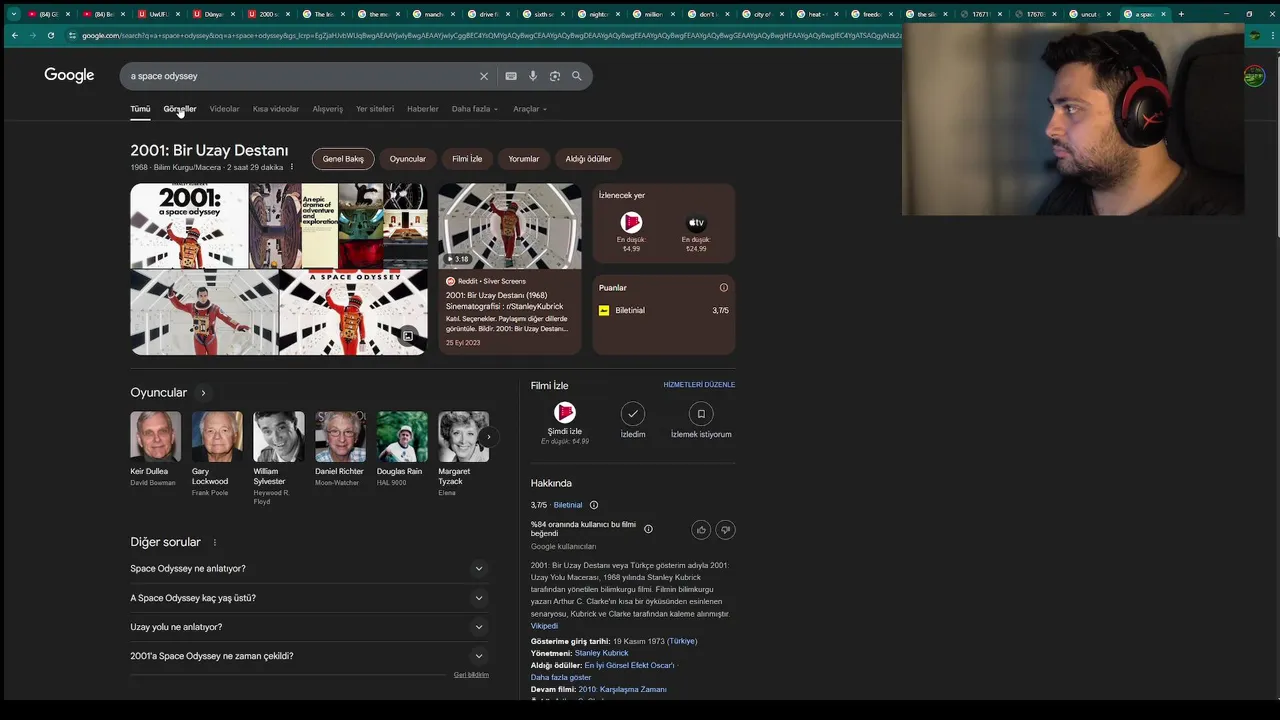
Task: Open Daniel Richter cast card
Action: click(341, 449)
